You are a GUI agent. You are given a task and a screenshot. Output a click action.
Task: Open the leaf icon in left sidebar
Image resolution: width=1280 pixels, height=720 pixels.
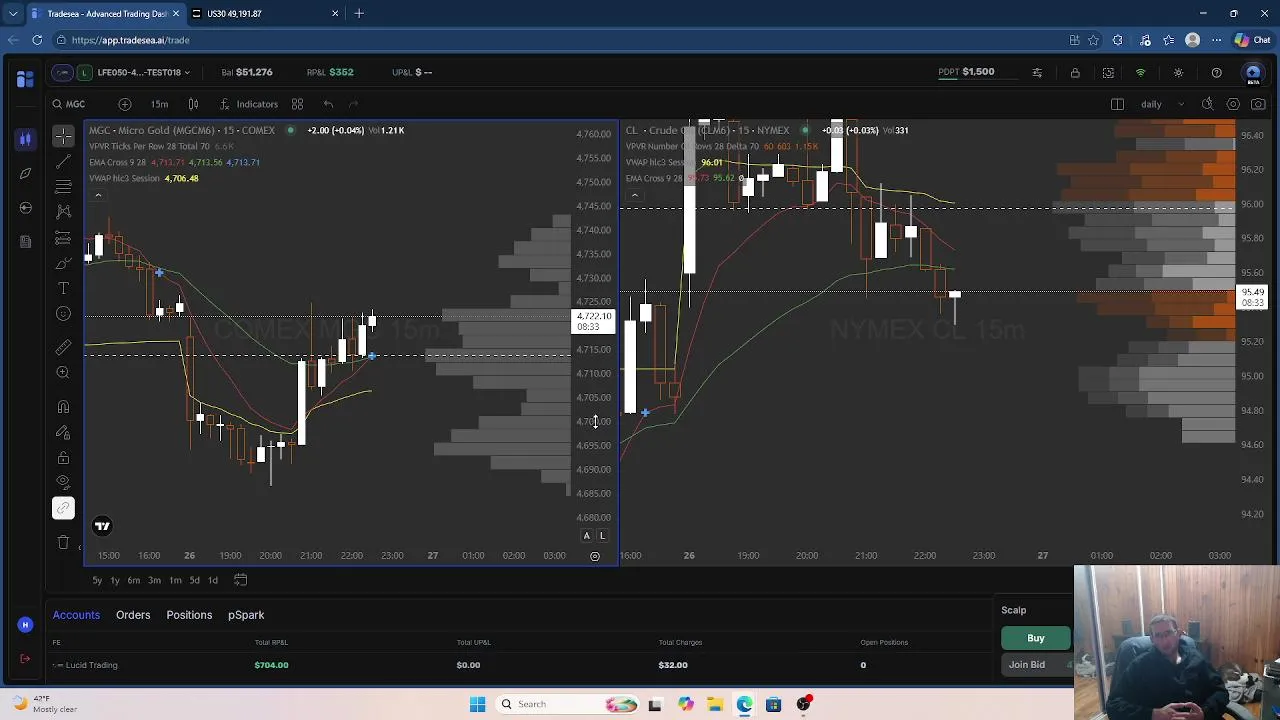point(25,173)
